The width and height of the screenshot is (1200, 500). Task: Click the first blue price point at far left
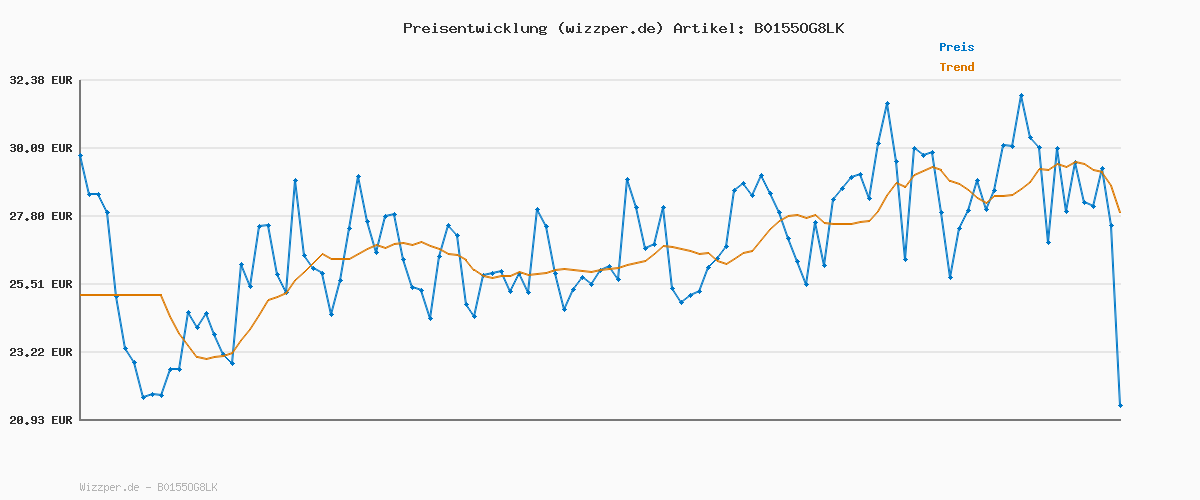(x=81, y=156)
